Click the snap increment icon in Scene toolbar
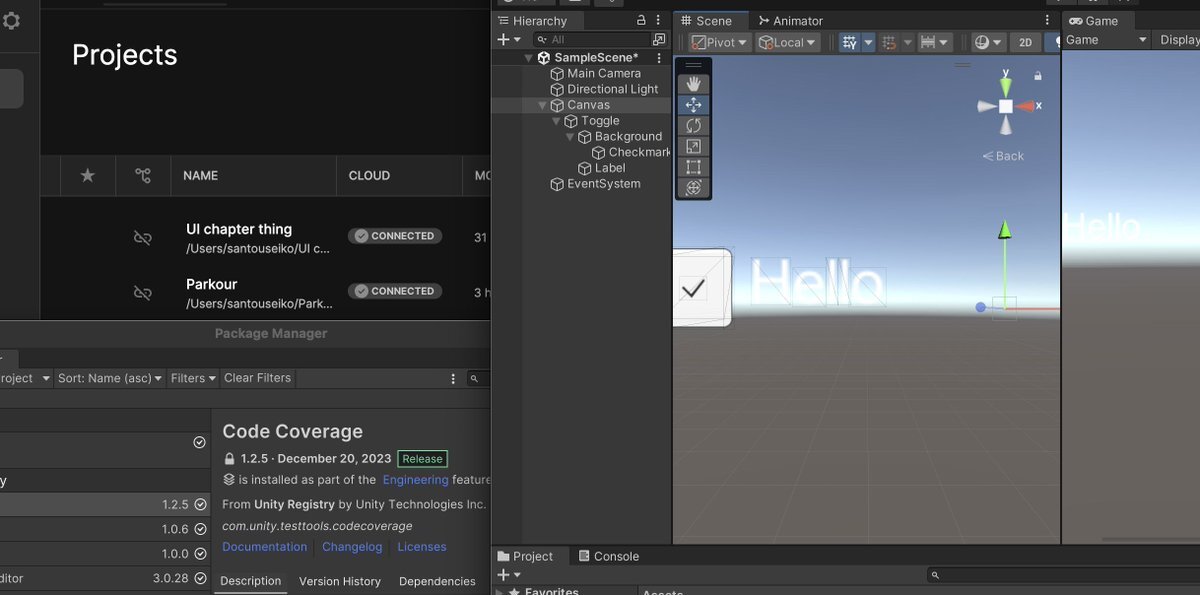The height and width of the screenshot is (595, 1200). pyautogui.click(x=889, y=42)
